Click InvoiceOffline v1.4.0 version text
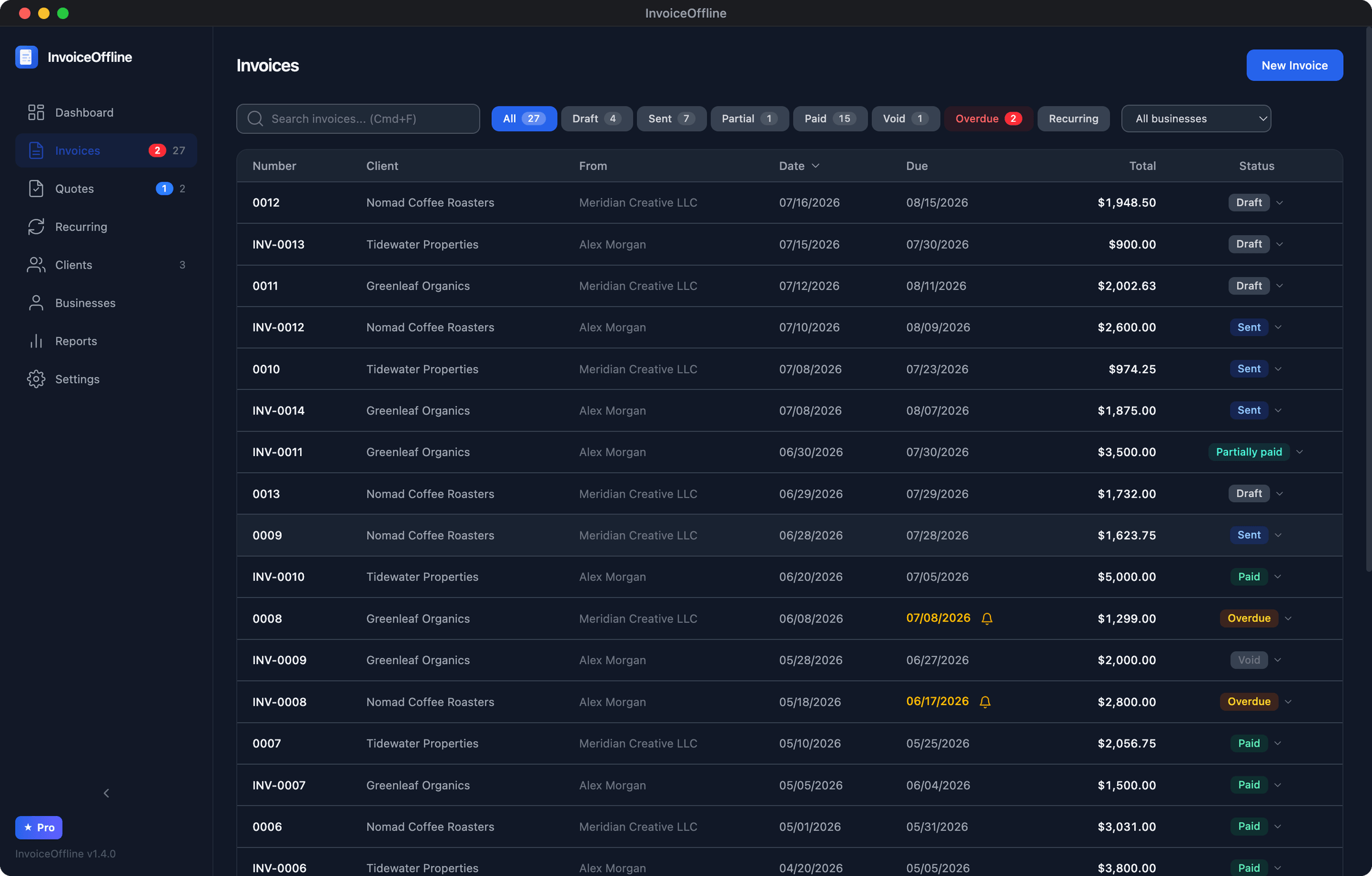This screenshot has width=1372, height=876. (66, 854)
